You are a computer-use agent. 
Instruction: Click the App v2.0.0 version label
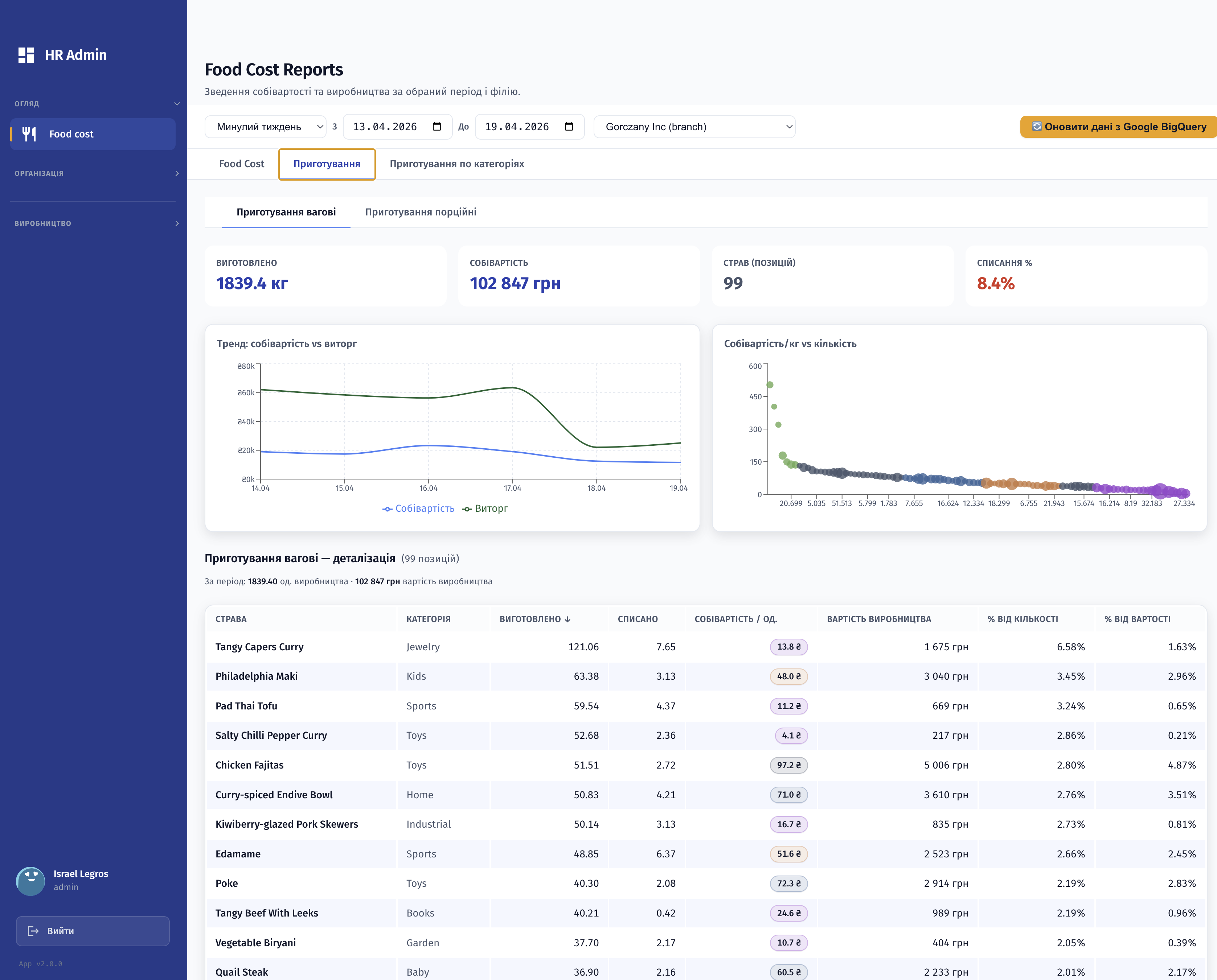click(x=41, y=964)
